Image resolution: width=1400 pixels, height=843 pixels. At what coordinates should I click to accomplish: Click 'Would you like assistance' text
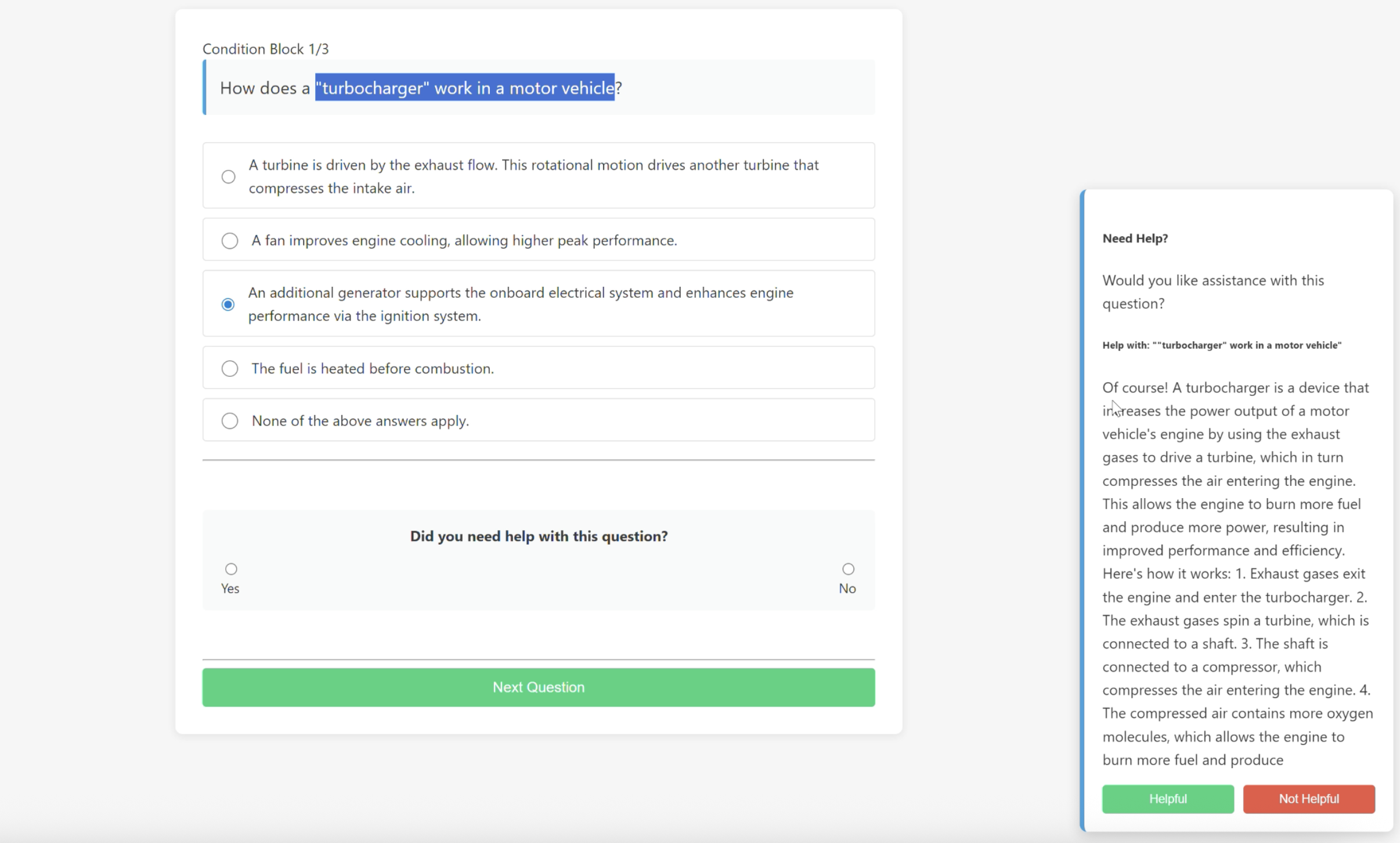click(1213, 292)
